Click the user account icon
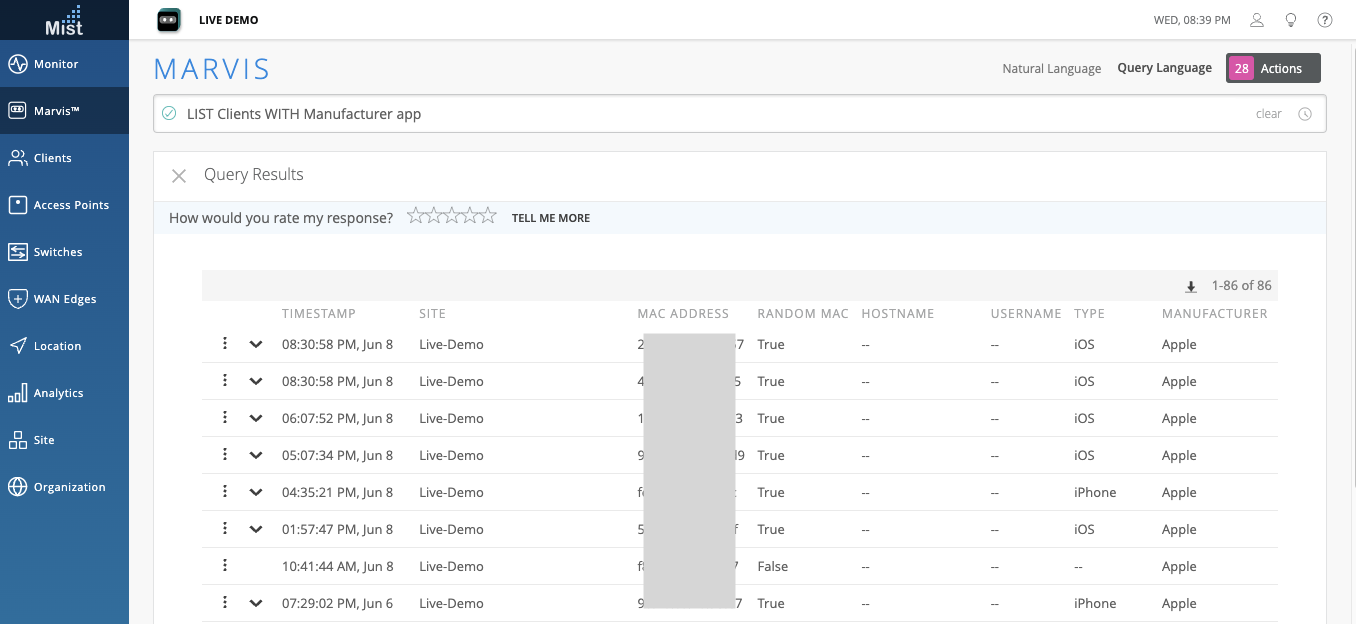The image size is (1356, 624). [x=1257, y=20]
